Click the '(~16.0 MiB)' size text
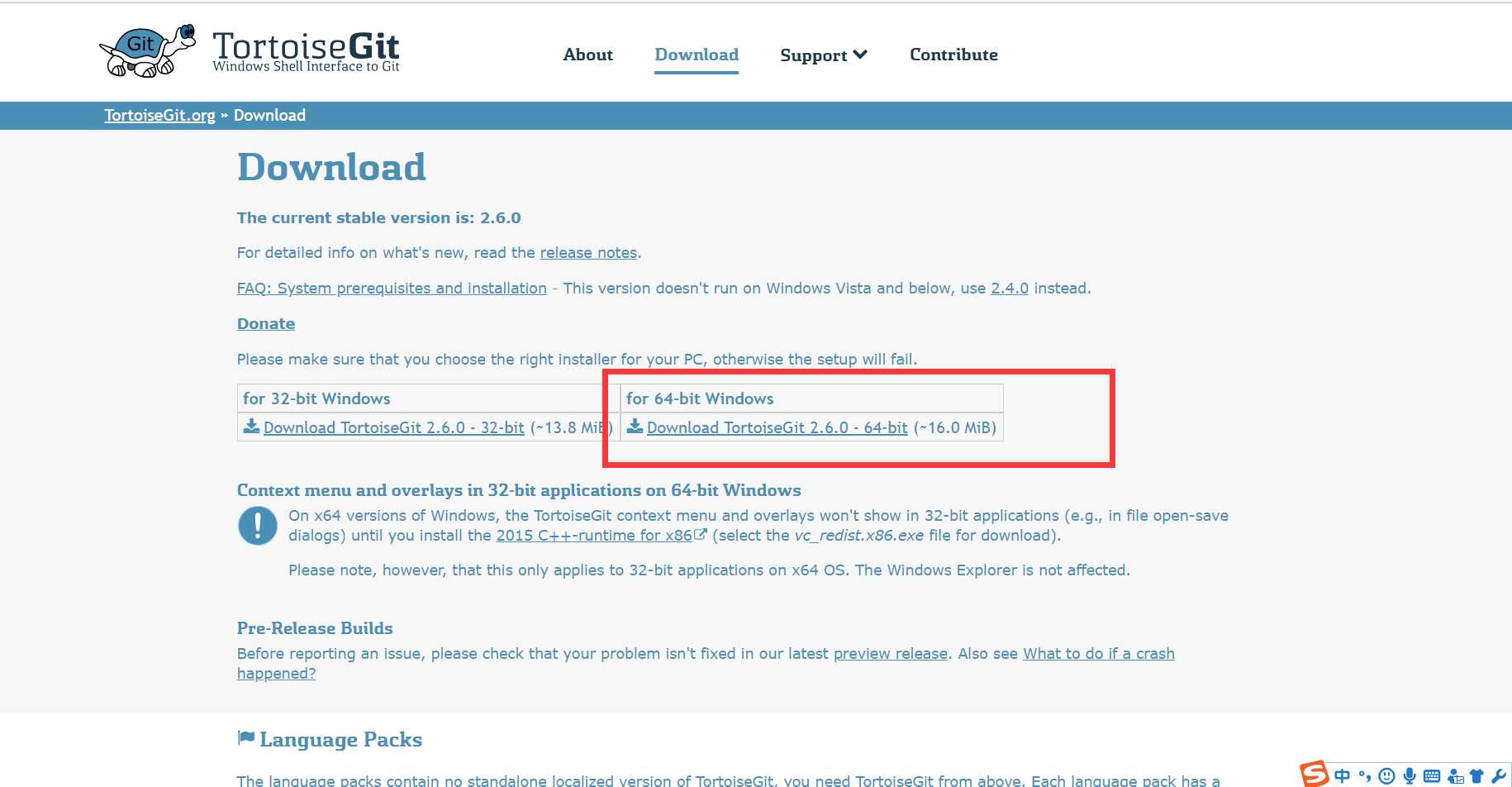This screenshot has width=1512, height=787. pyautogui.click(x=955, y=427)
